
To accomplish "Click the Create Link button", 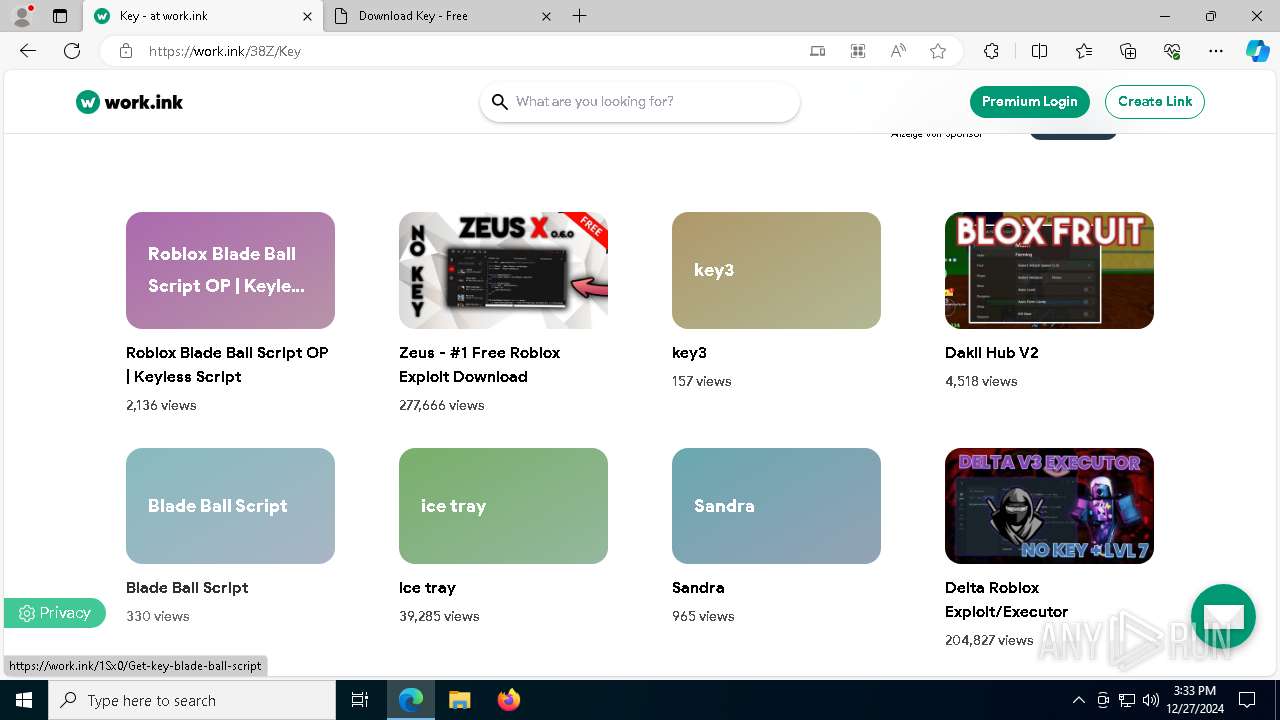I will tap(1155, 102).
